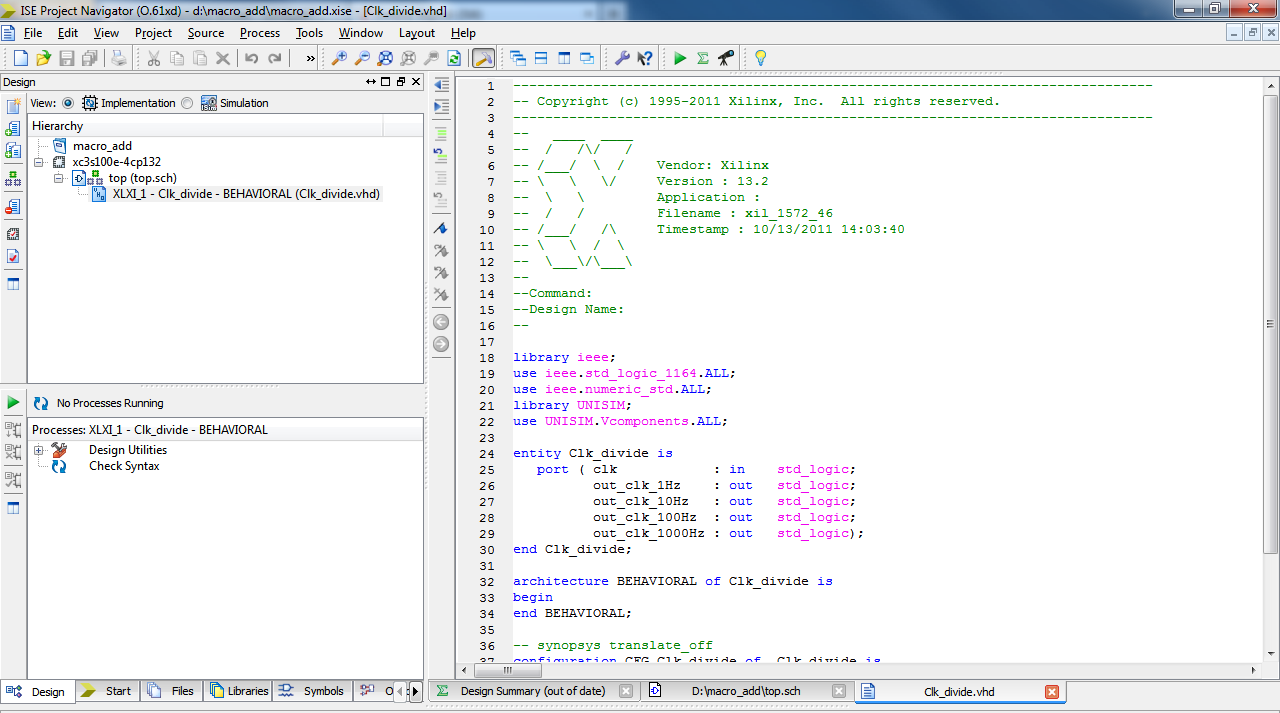
Task: Click the Print toolbar icon
Action: point(119,58)
